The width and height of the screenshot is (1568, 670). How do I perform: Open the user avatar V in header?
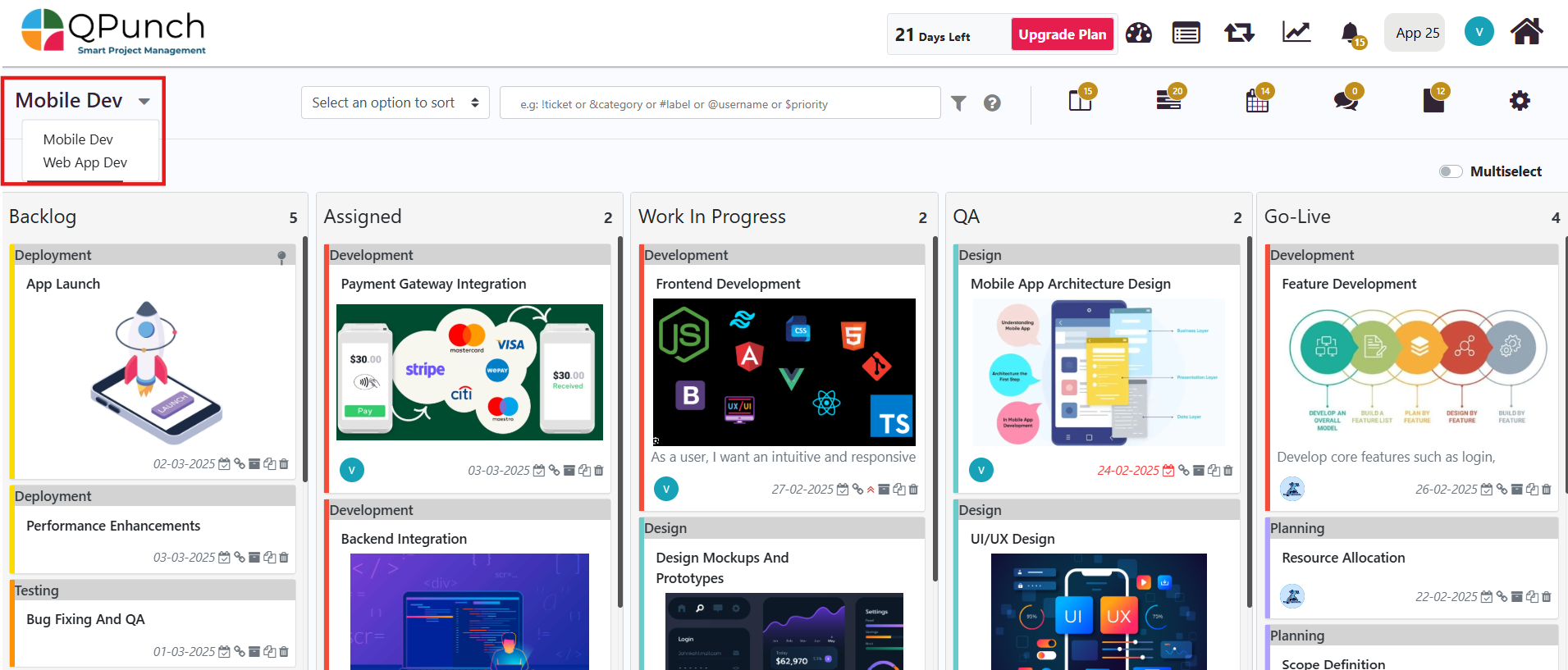[1479, 32]
